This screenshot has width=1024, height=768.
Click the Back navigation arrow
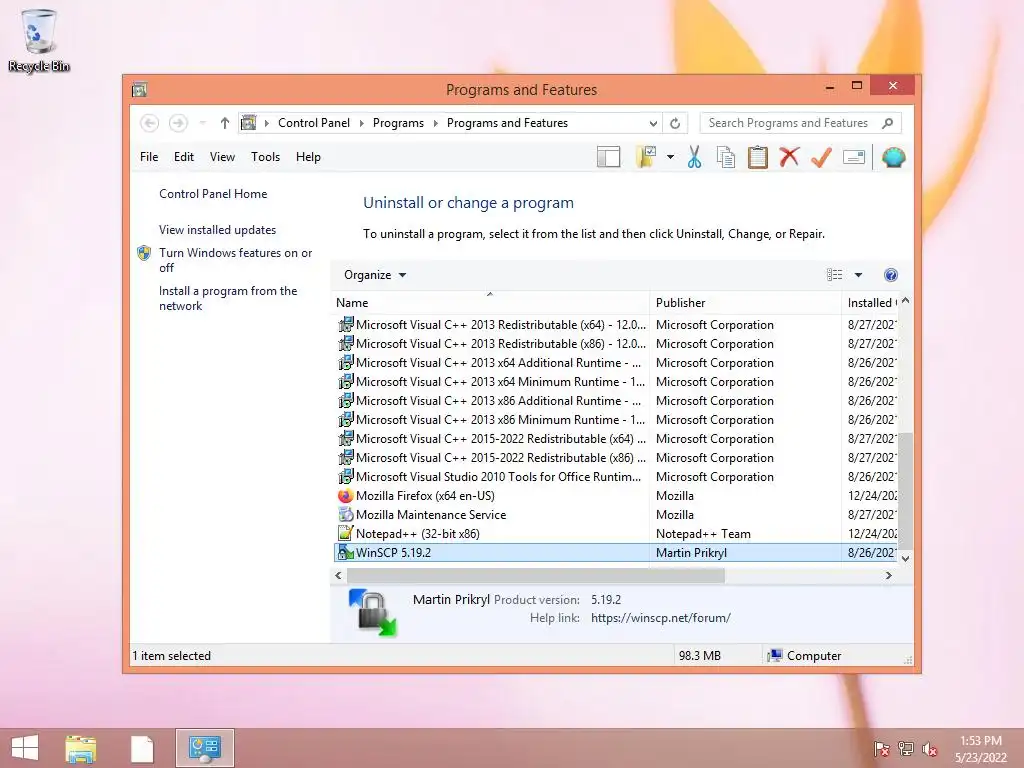[150, 123]
